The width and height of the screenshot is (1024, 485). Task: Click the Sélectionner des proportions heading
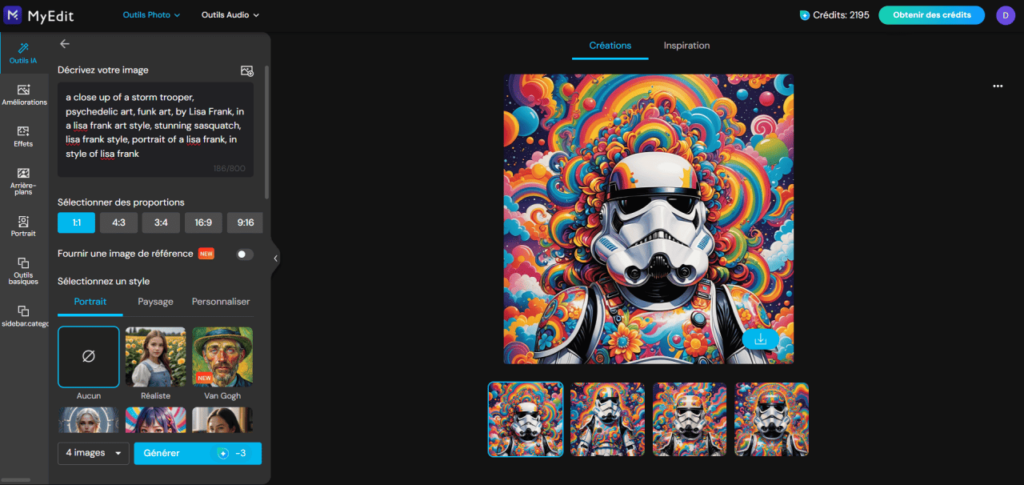pos(121,202)
